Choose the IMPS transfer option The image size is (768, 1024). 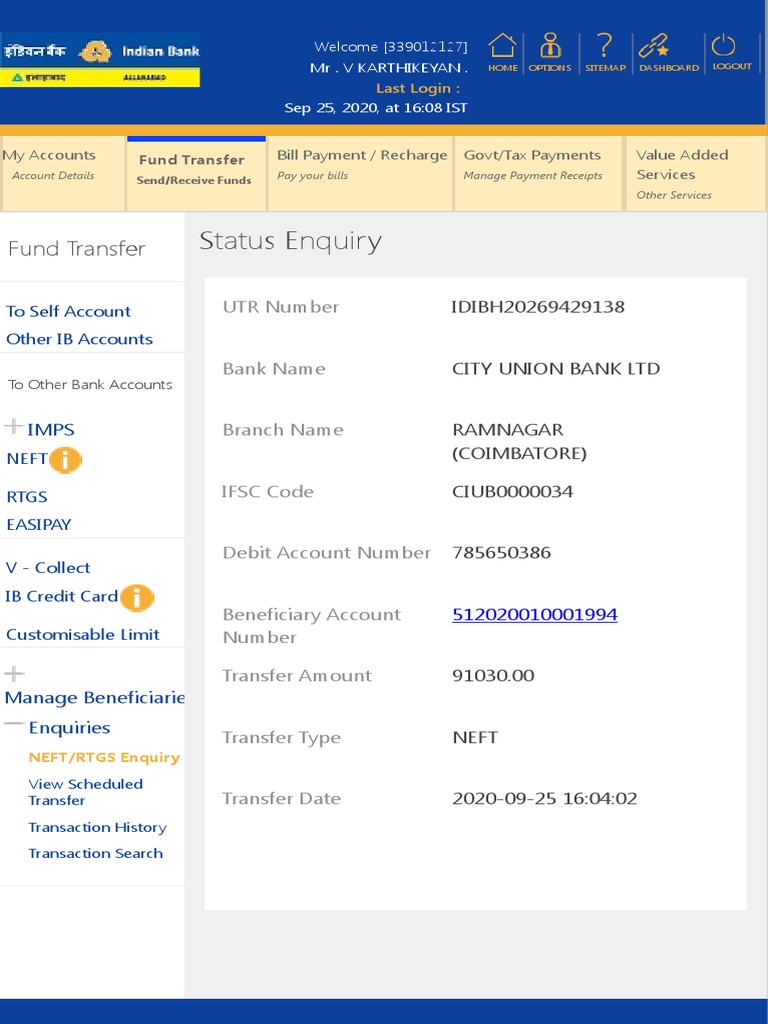[x=50, y=430]
